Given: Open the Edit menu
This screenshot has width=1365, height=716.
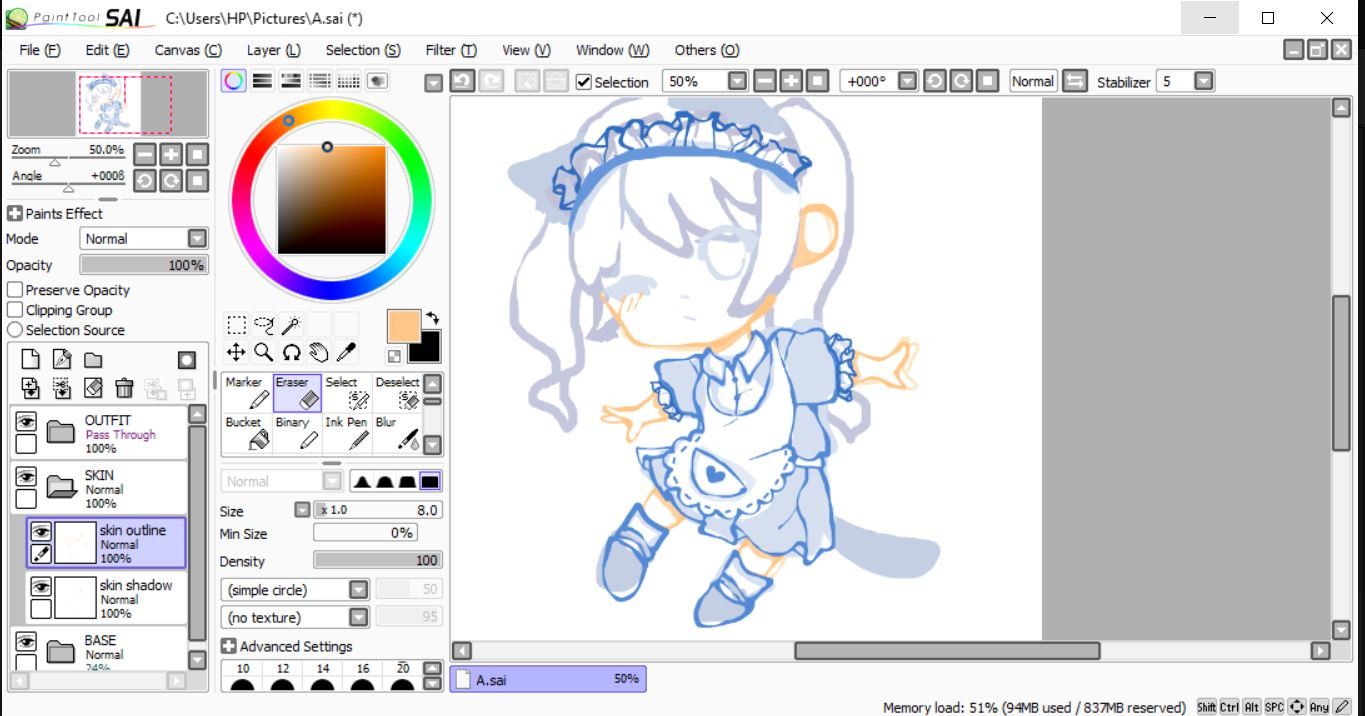Looking at the screenshot, I should [107, 50].
